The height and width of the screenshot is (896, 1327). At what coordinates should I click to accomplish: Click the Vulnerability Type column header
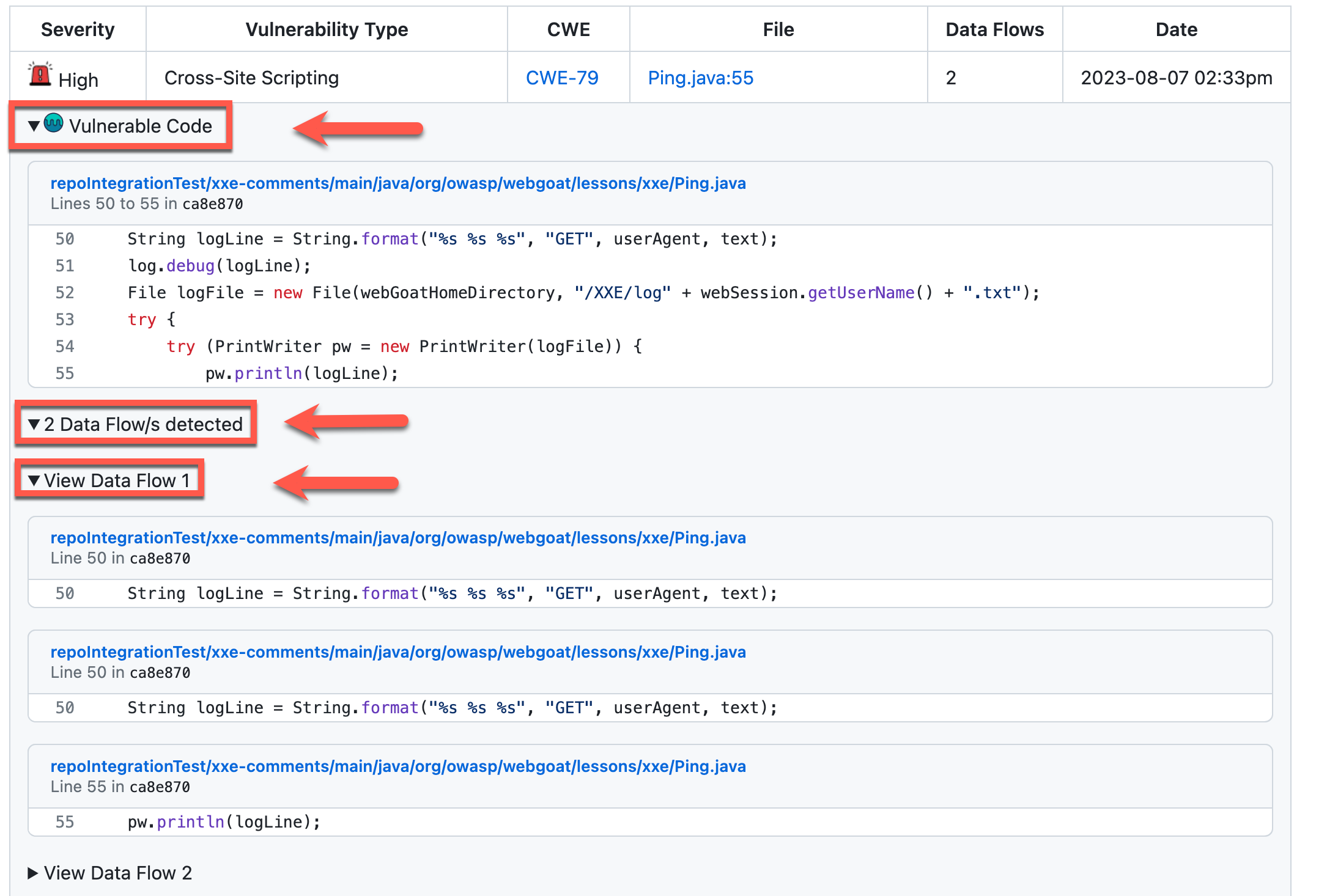tap(327, 29)
